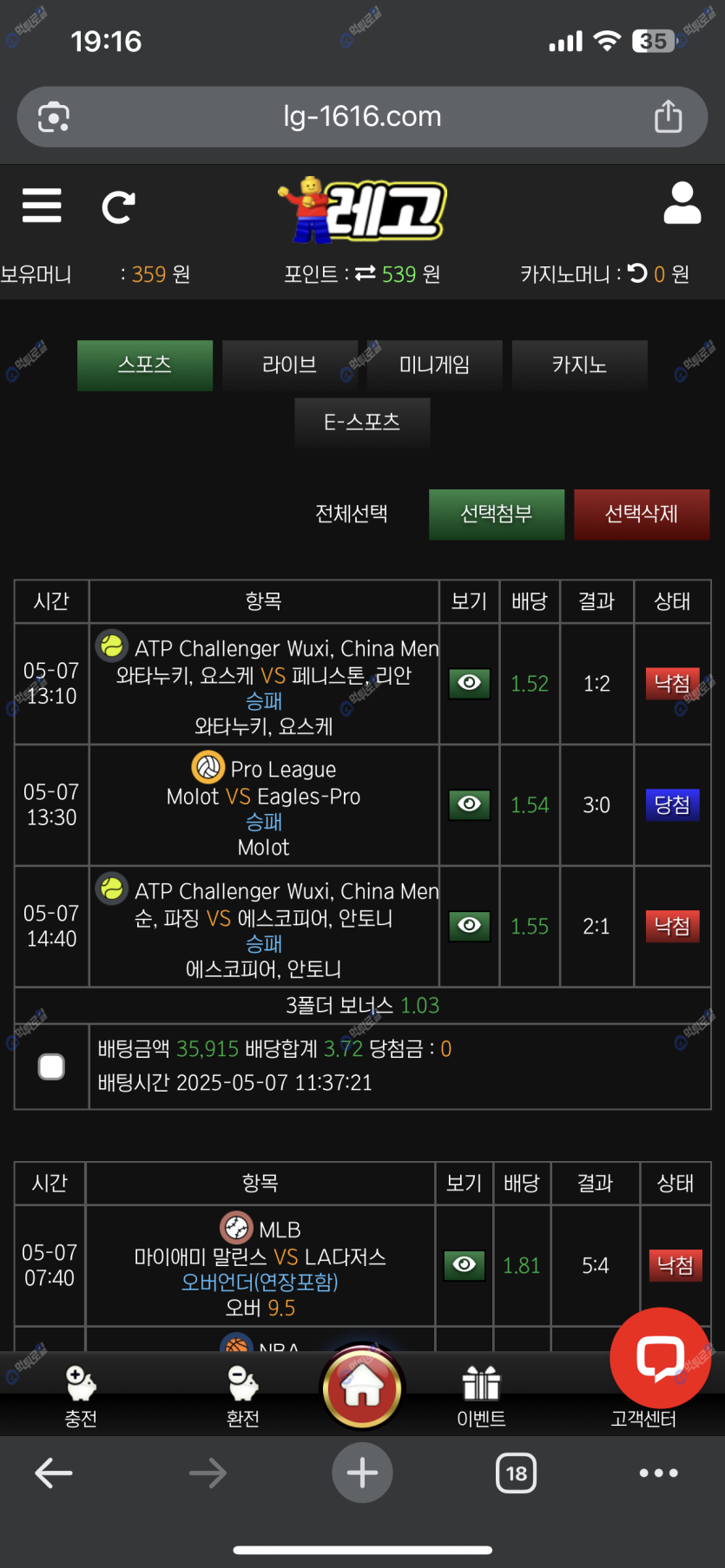This screenshot has width=725, height=1568.
Task: Tap the home button in bottom bar
Action: (x=362, y=1388)
